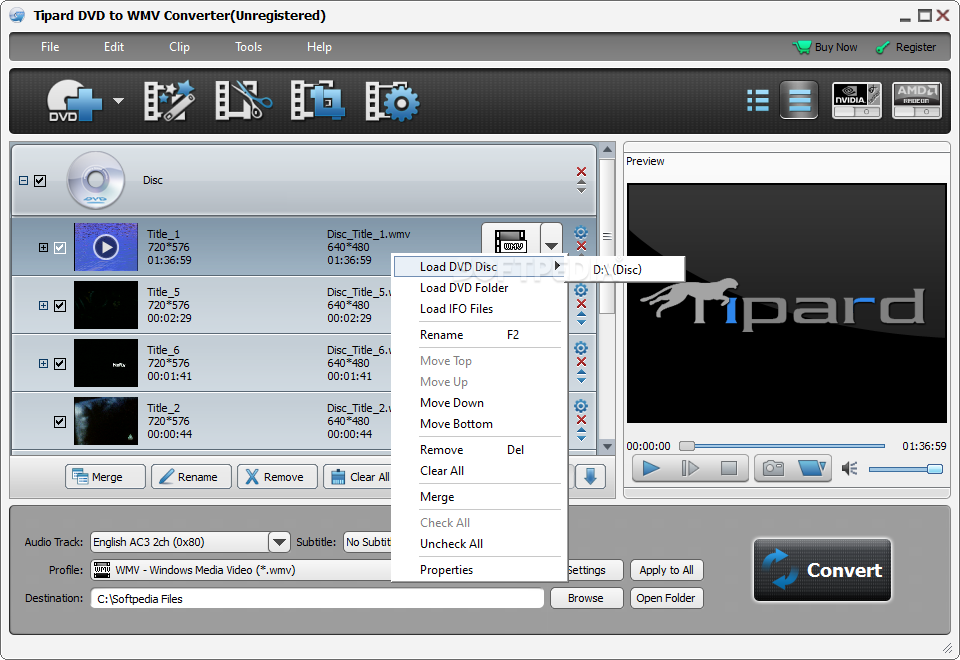Viewport: 960px width, 660px height.
Task: Start conversion with Convert button
Action: click(x=822, y=570)
